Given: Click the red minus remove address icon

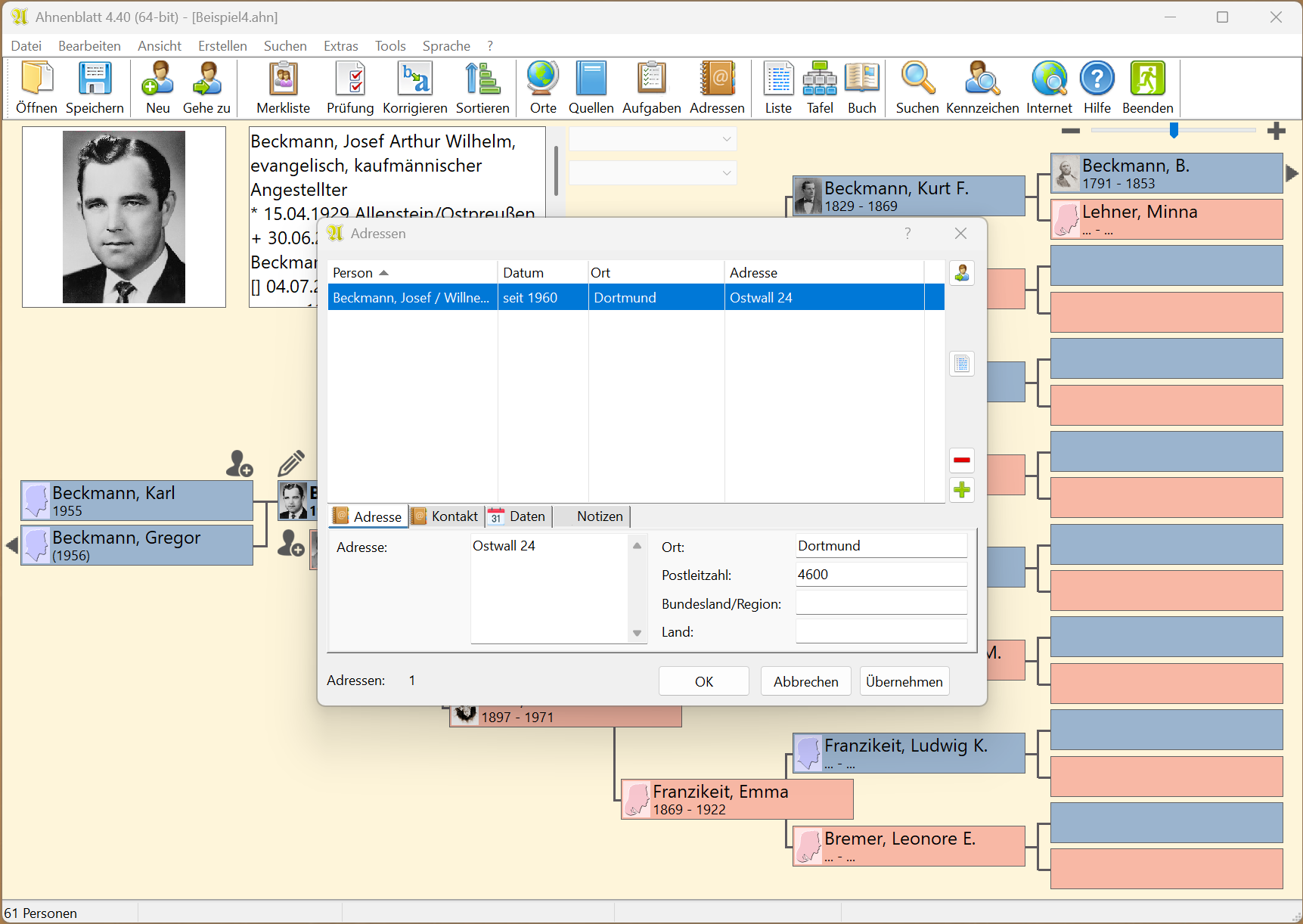Looking at the screenshot, I should [x=961, y=460].
